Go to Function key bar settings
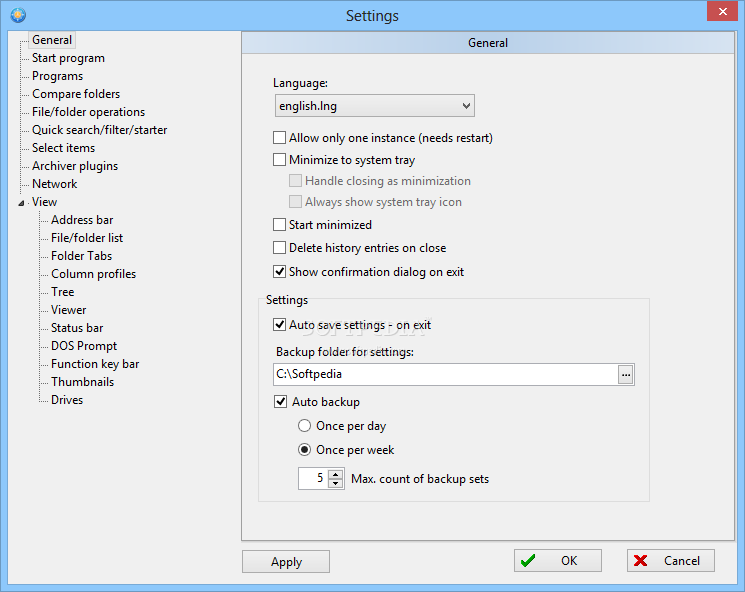 coord(95,364)
